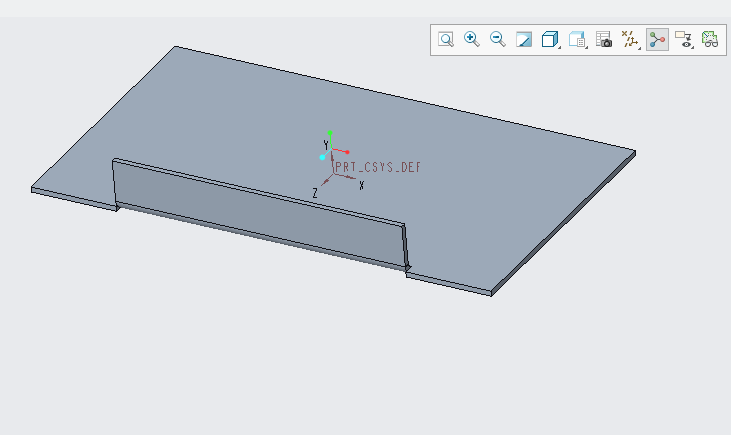The image size is (731, 435).
Task: Open the Annotation Display dropdown
Action: click(x=684, y=40)
